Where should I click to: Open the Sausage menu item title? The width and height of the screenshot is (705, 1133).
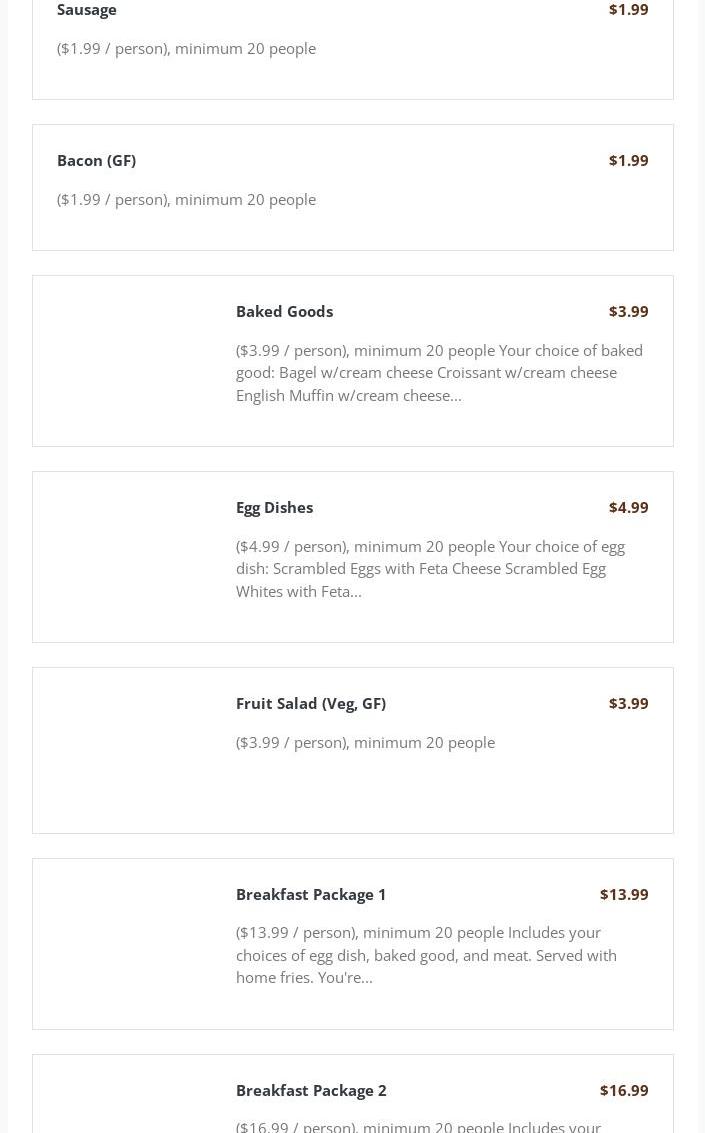(x=87, y=10)
